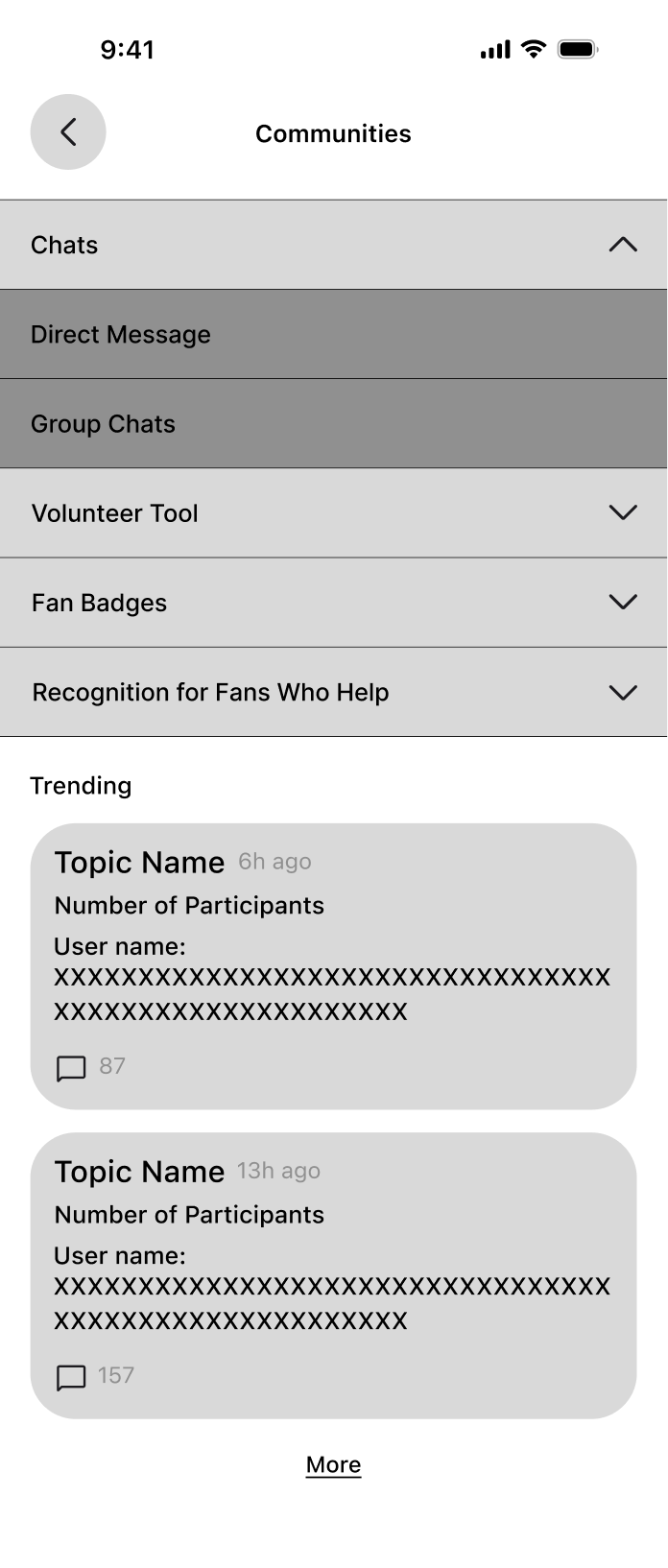668x1568 pixels.
Task: Open Group Chats
Action: (x=333, y=423)
